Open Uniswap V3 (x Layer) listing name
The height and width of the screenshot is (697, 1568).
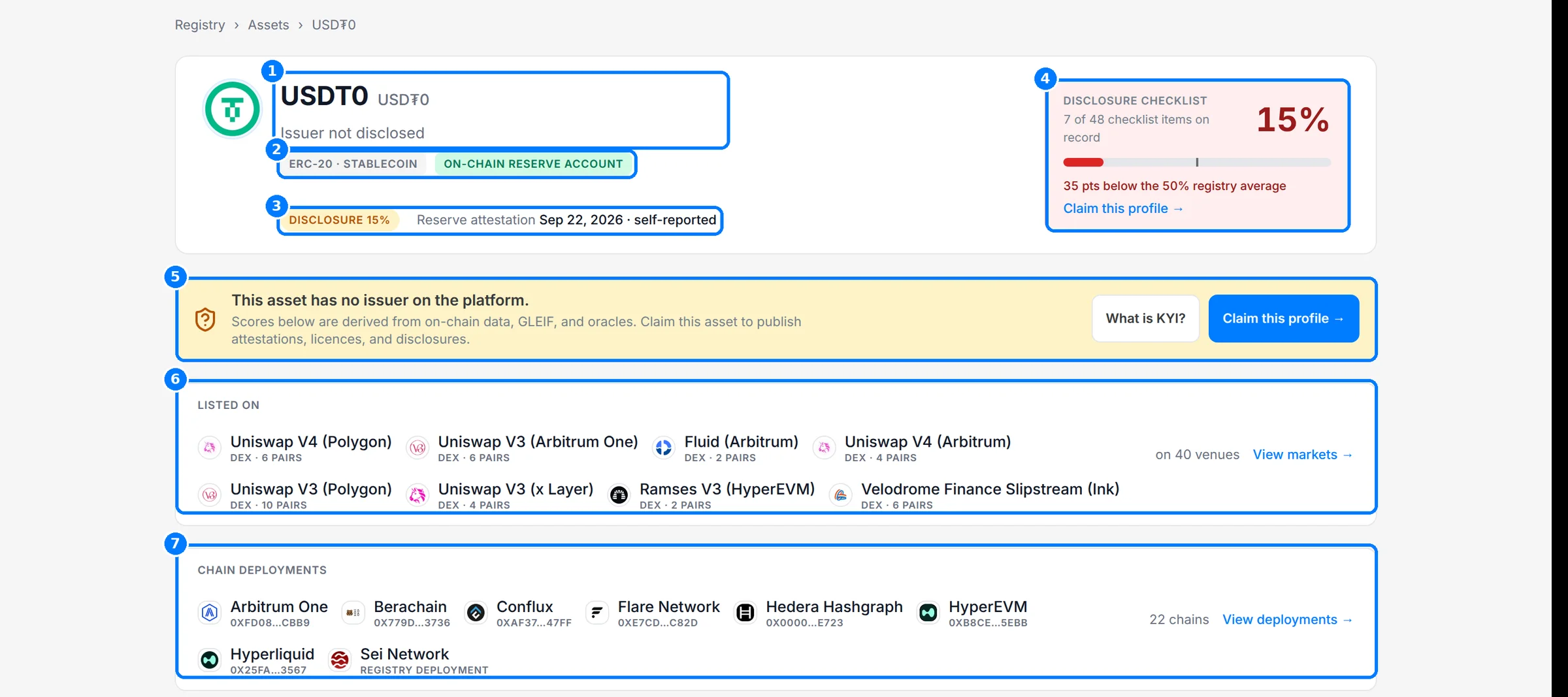515,489
